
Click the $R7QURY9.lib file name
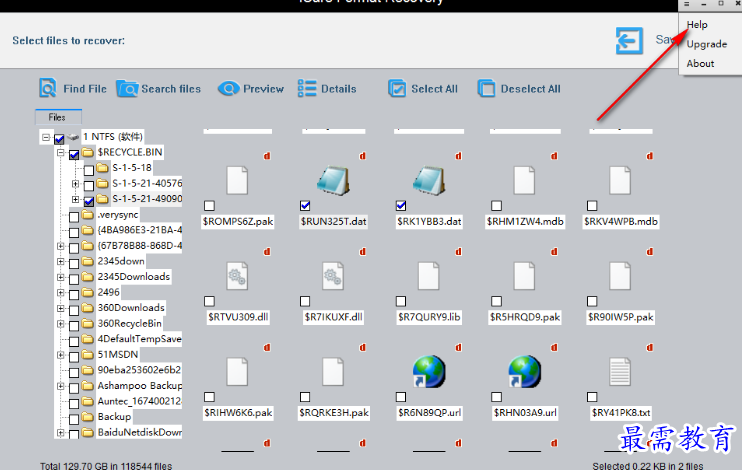[x=429, y=317]
